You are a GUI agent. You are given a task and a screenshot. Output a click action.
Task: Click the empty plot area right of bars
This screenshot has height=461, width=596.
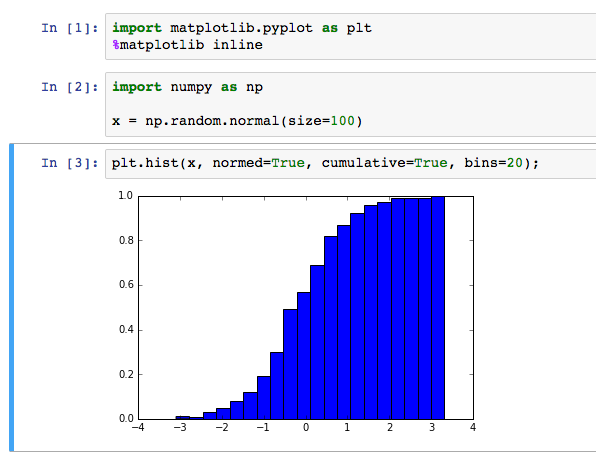click(459, 308)
